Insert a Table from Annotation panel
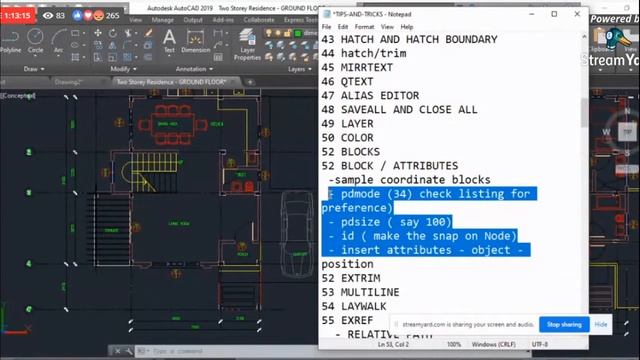This screenshot has height=360, width=640. [x=218, y=57]
